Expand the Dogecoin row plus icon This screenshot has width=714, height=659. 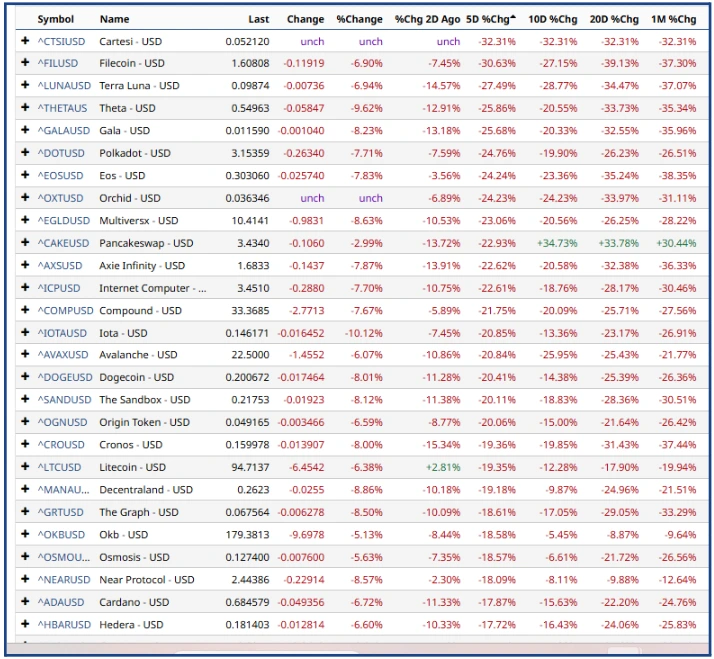point(25,377)
